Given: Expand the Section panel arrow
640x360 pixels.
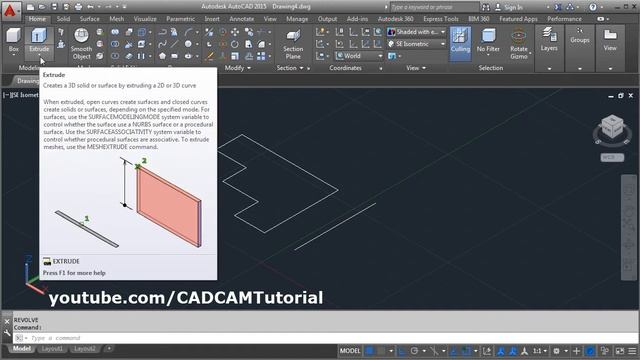Looking at the screenshot, I should (x=302, y=68).
